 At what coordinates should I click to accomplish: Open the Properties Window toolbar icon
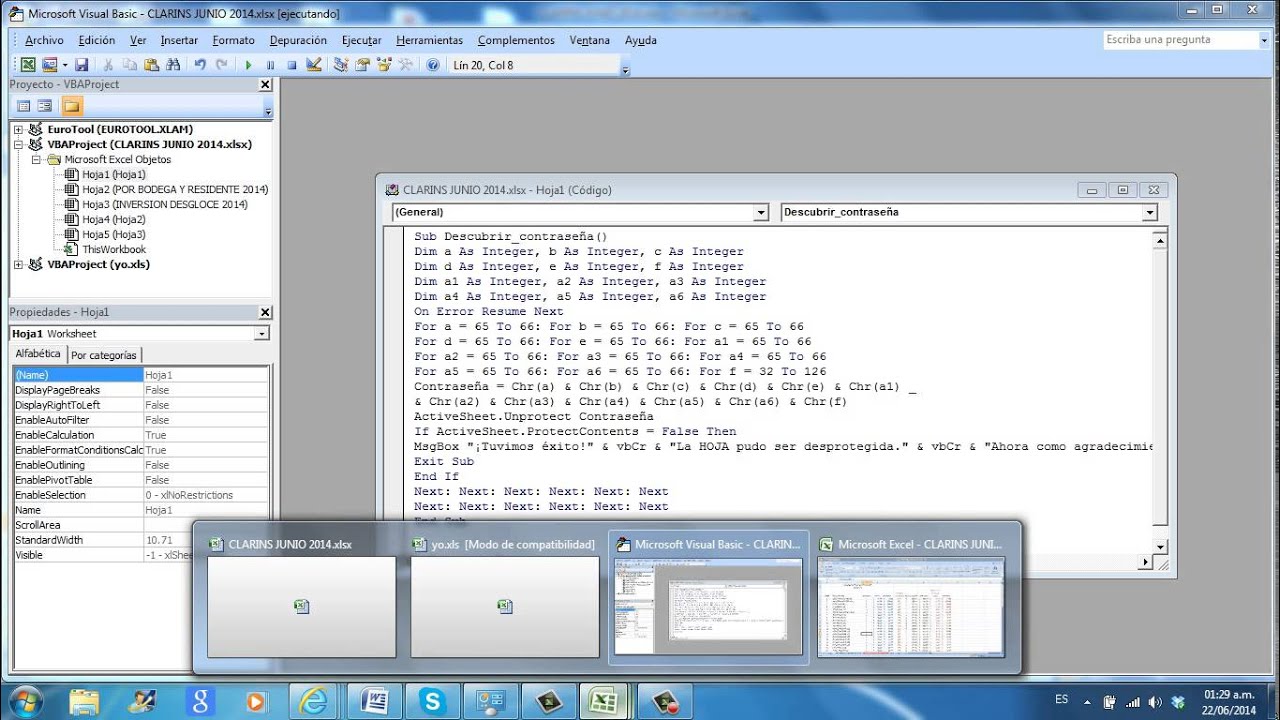tap(362, 64)
